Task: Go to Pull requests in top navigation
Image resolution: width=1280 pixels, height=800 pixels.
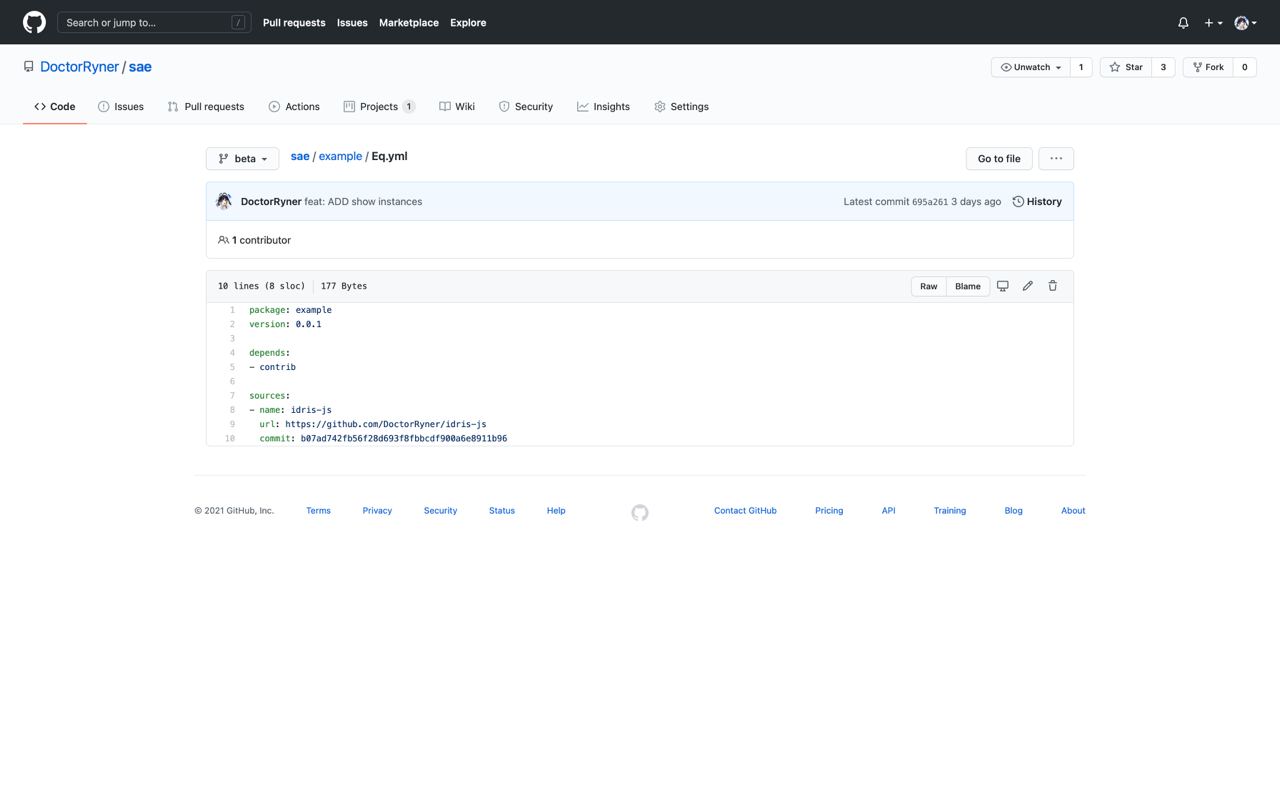Action: point(294,22)
